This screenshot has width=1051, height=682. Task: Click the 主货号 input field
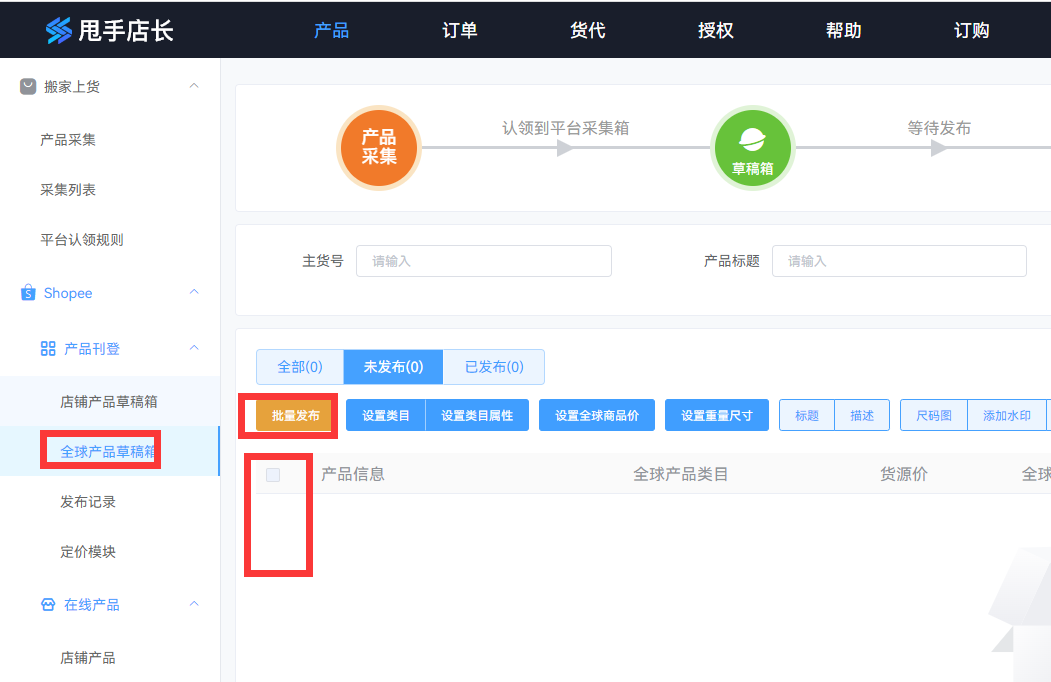(x=484, y=261)
